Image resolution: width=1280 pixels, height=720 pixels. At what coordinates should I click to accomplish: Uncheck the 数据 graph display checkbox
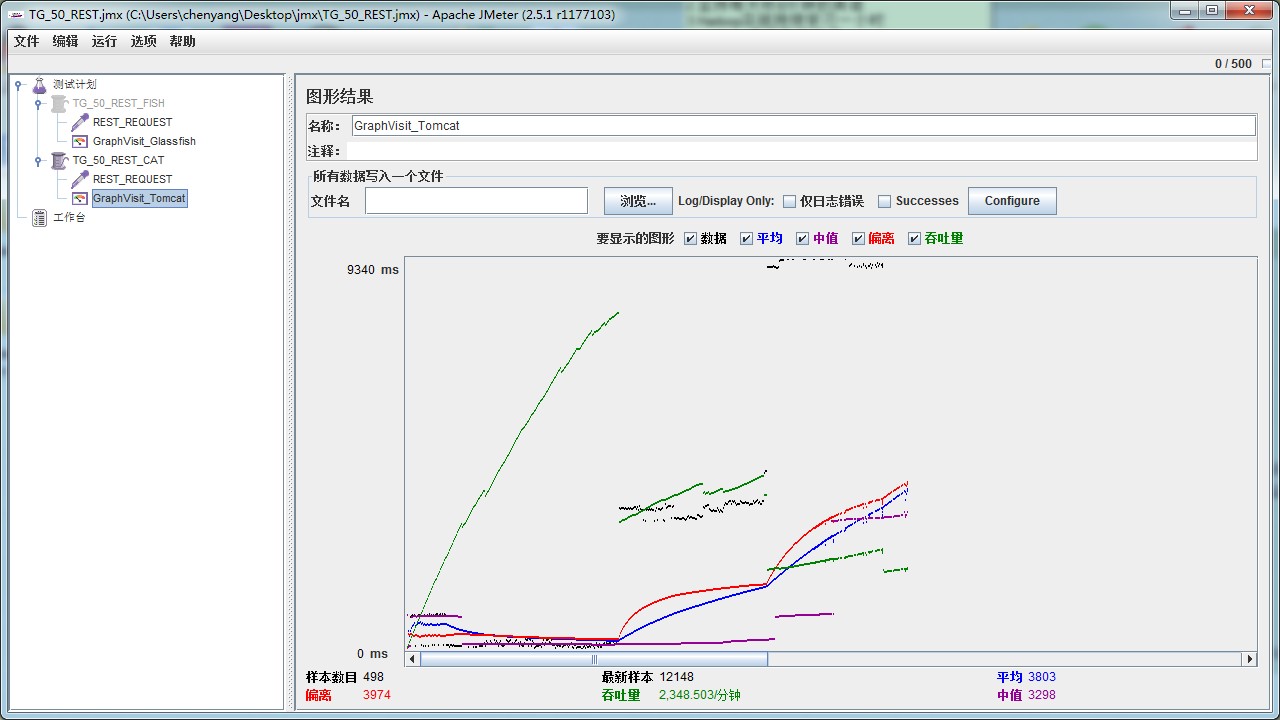[x=690, y=238]
